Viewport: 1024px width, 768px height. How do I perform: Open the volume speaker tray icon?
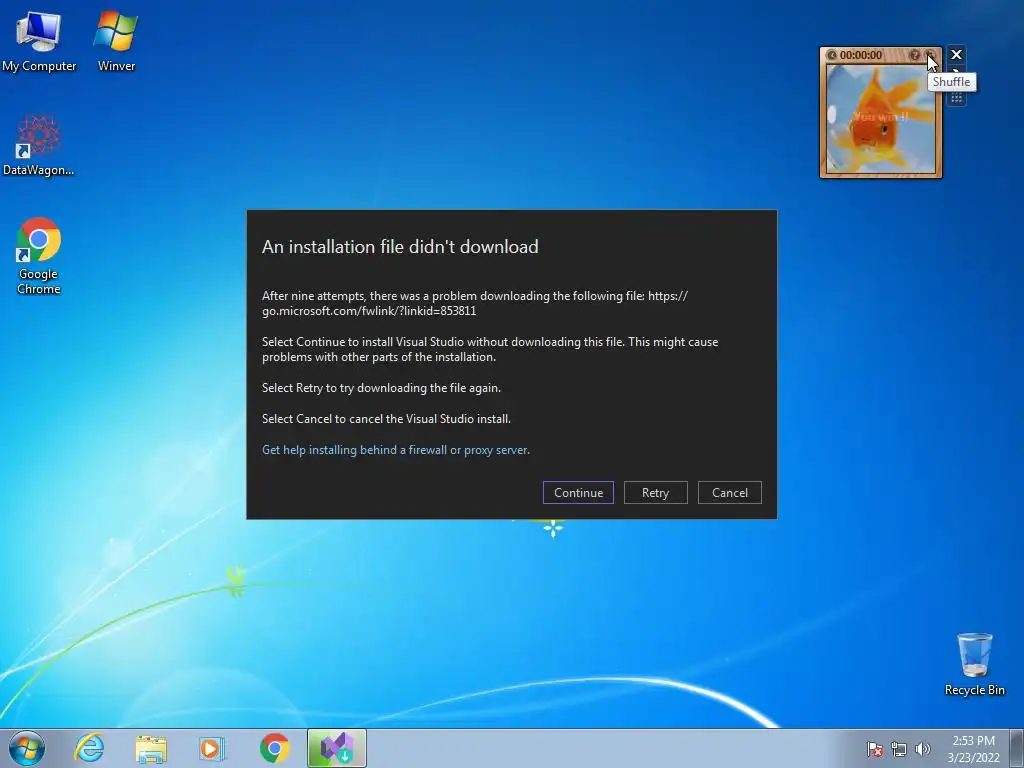923,749
